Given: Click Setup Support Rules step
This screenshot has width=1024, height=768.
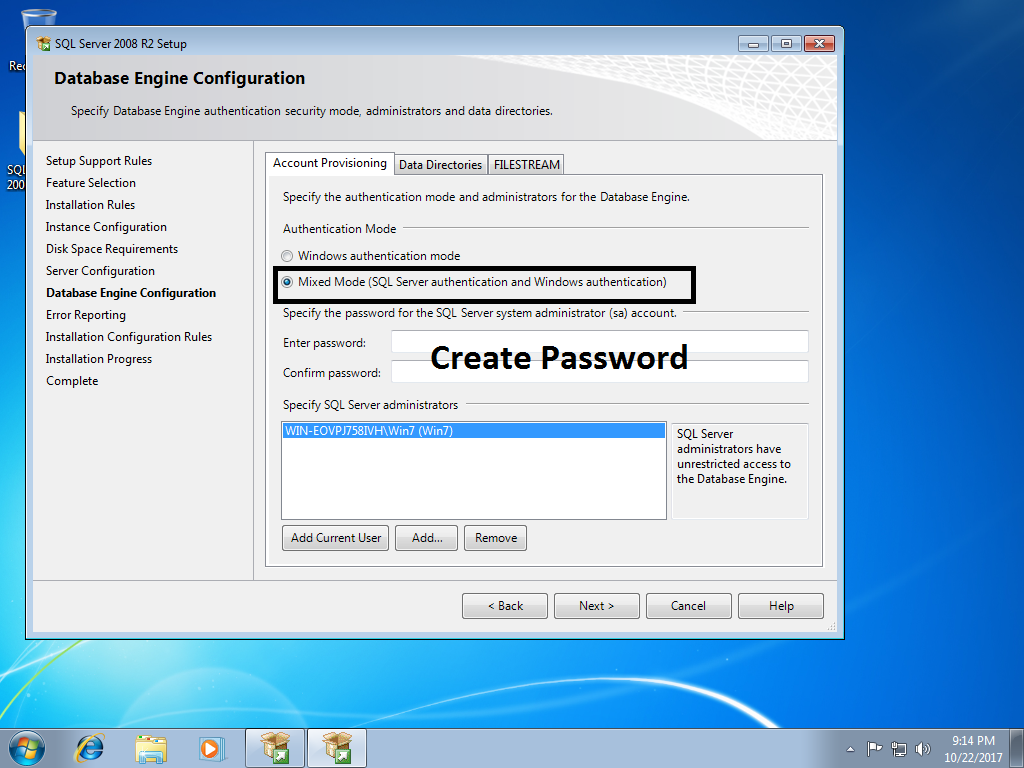Looking at the screenshot, I should [99, 161].
